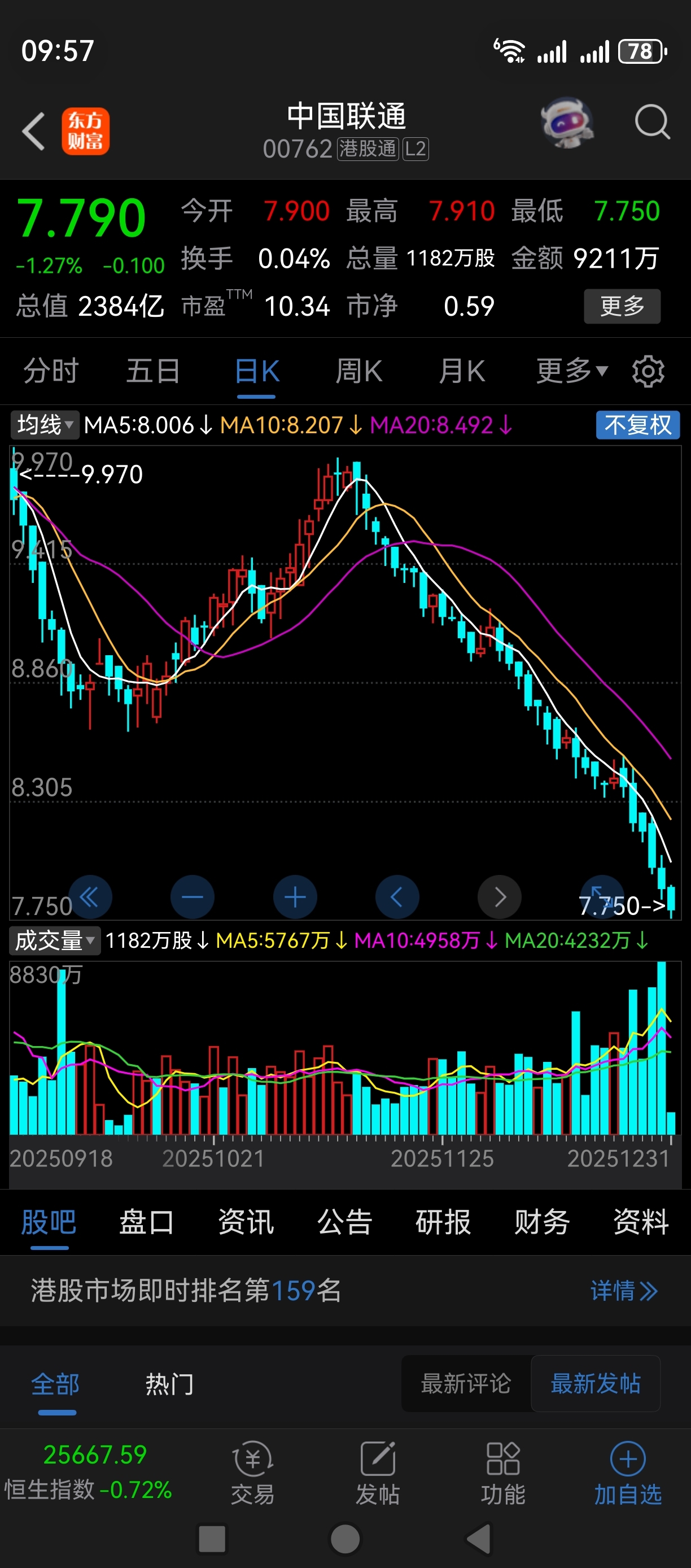
Task: Select 五日 chart tab
Action: (154, 371)
